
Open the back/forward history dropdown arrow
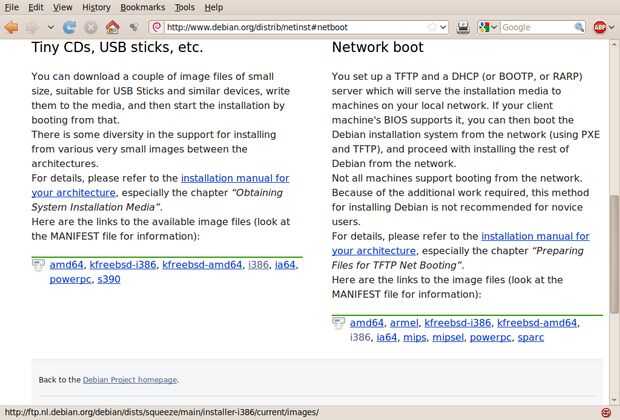51,27
